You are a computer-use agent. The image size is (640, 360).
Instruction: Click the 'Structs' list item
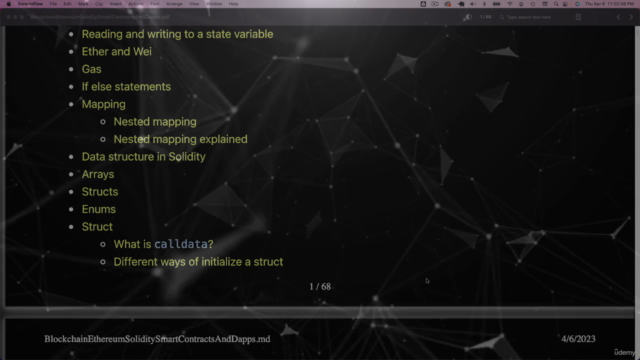(100, 192)
